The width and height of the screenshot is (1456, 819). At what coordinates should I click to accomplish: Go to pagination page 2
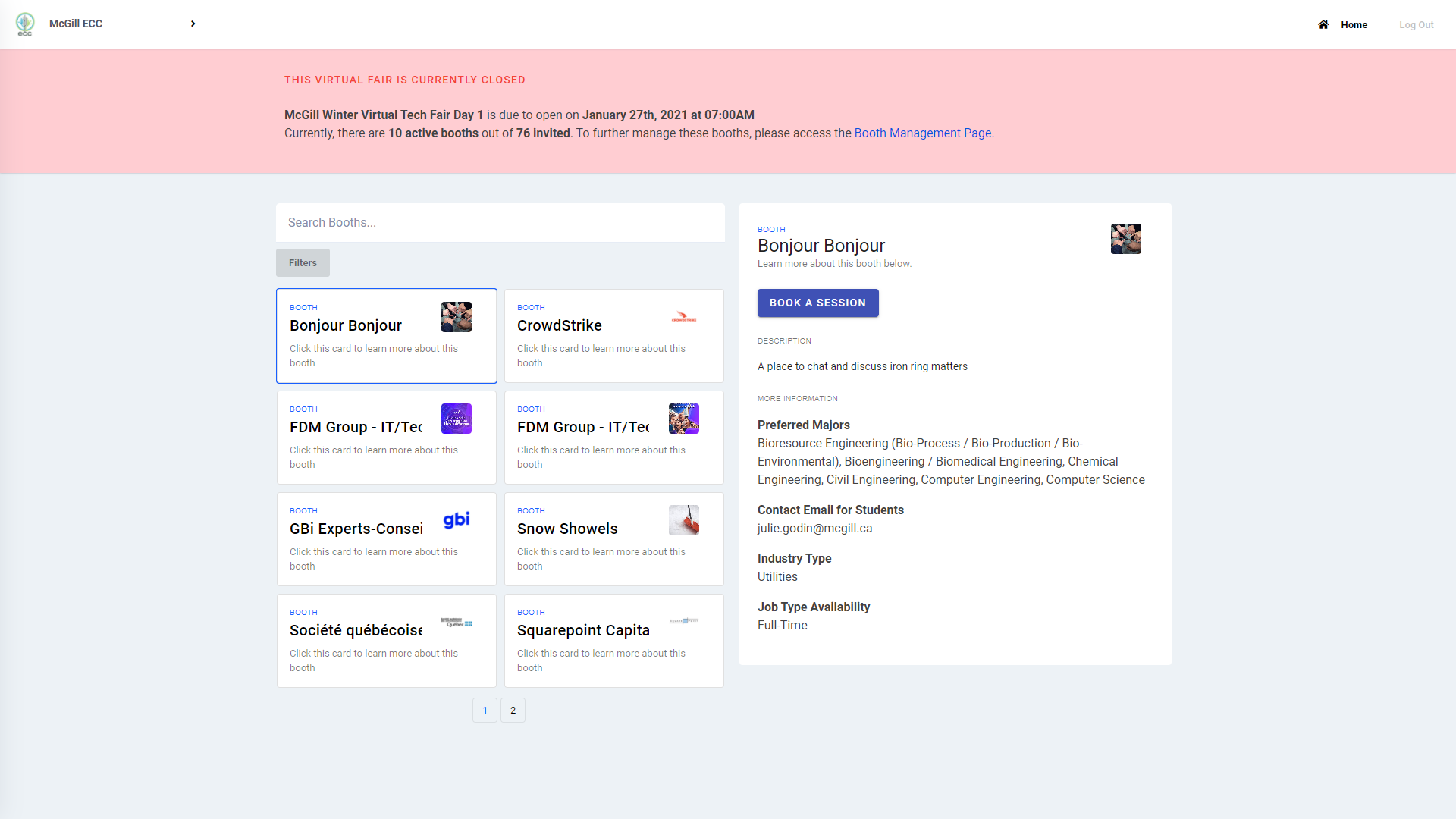[x=513, y=711]
